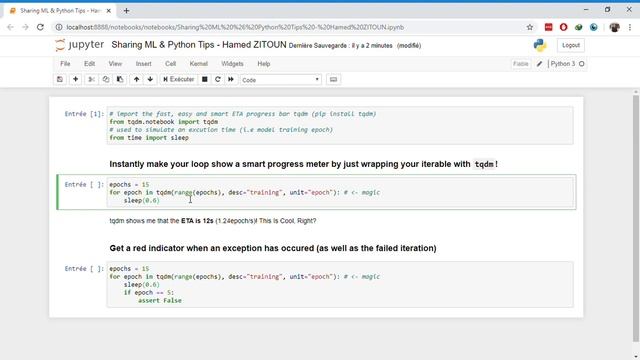Image resolution: width=640 pixels, height=360 pixels.
Task: Open the Kernel menu
Action: tap(199, 64)
